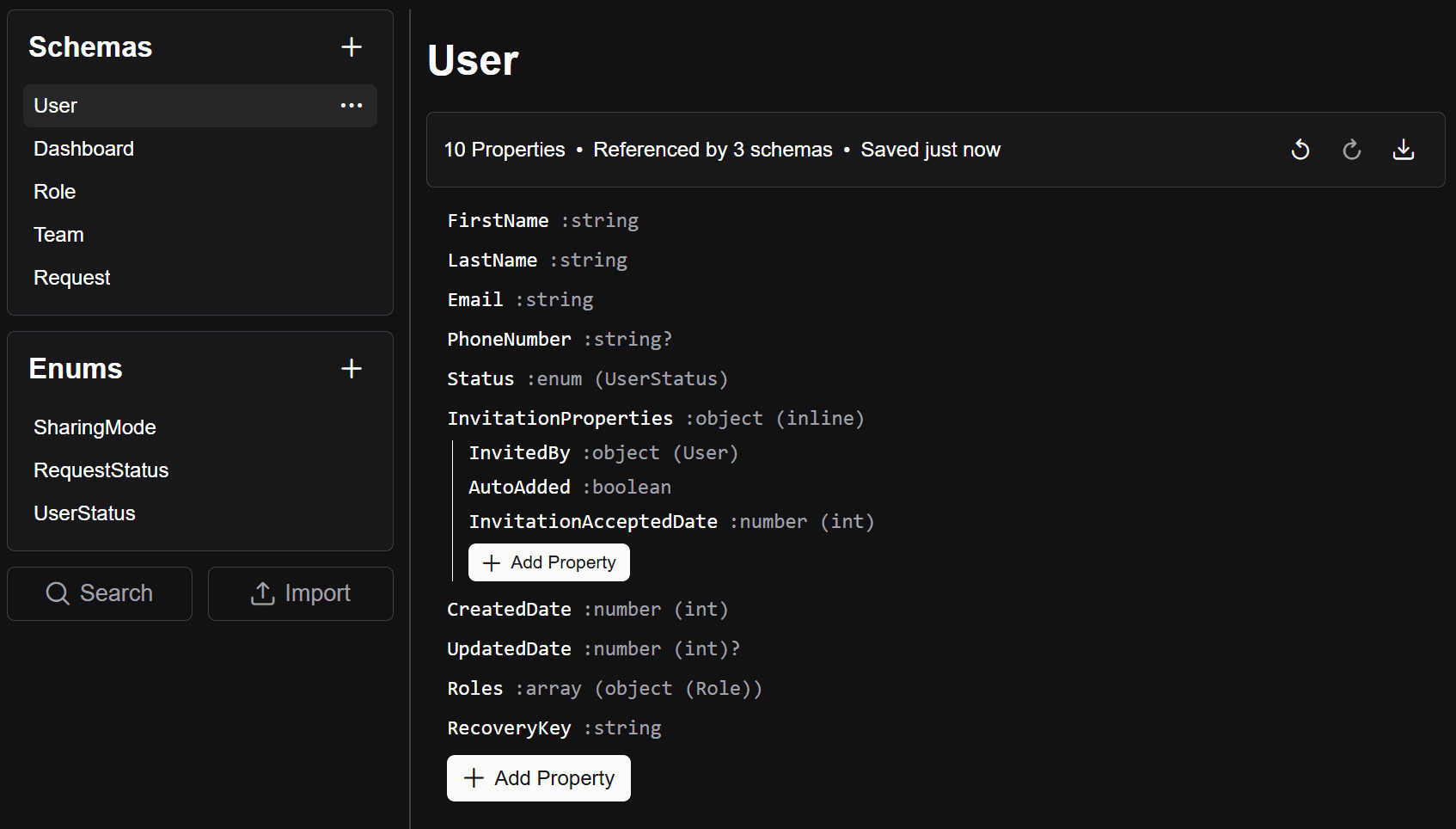The height and width of the screenshot is (829, 1456).
Task: Click the '10 Properties' text
Action: (505, 150)
